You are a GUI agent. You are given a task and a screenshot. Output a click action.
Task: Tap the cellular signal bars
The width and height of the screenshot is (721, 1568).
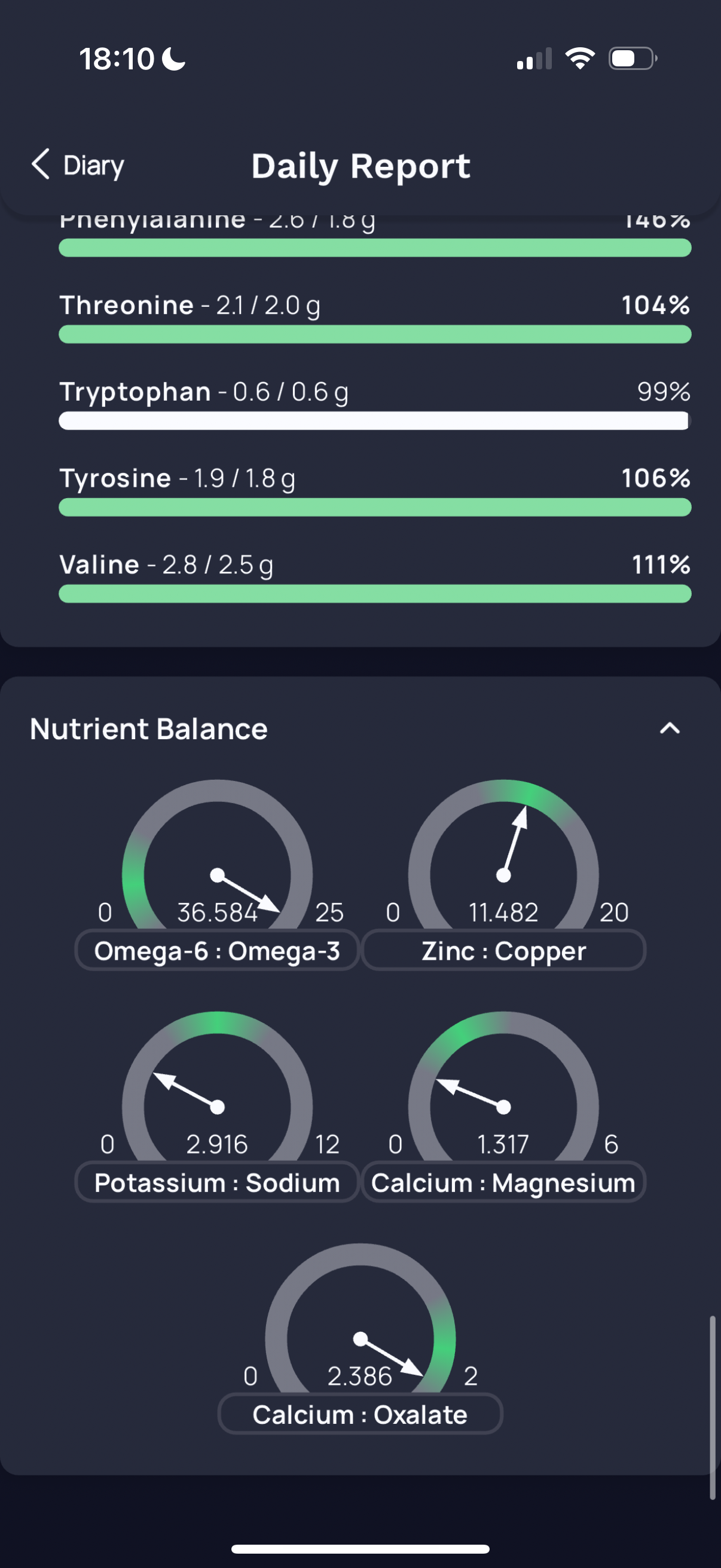click(534, 59)
